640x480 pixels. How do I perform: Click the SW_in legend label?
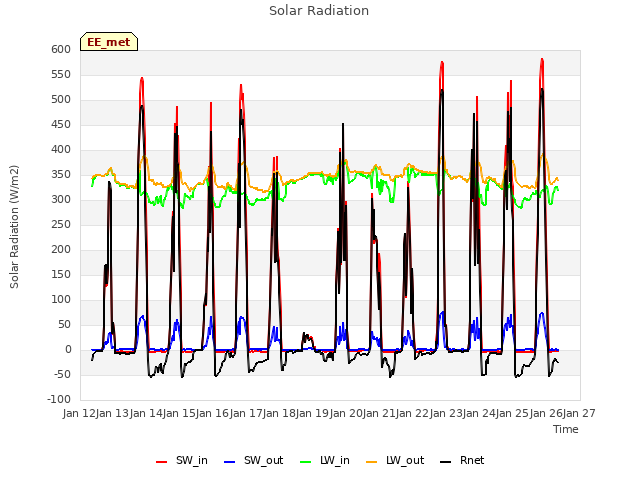coord(192,460)
